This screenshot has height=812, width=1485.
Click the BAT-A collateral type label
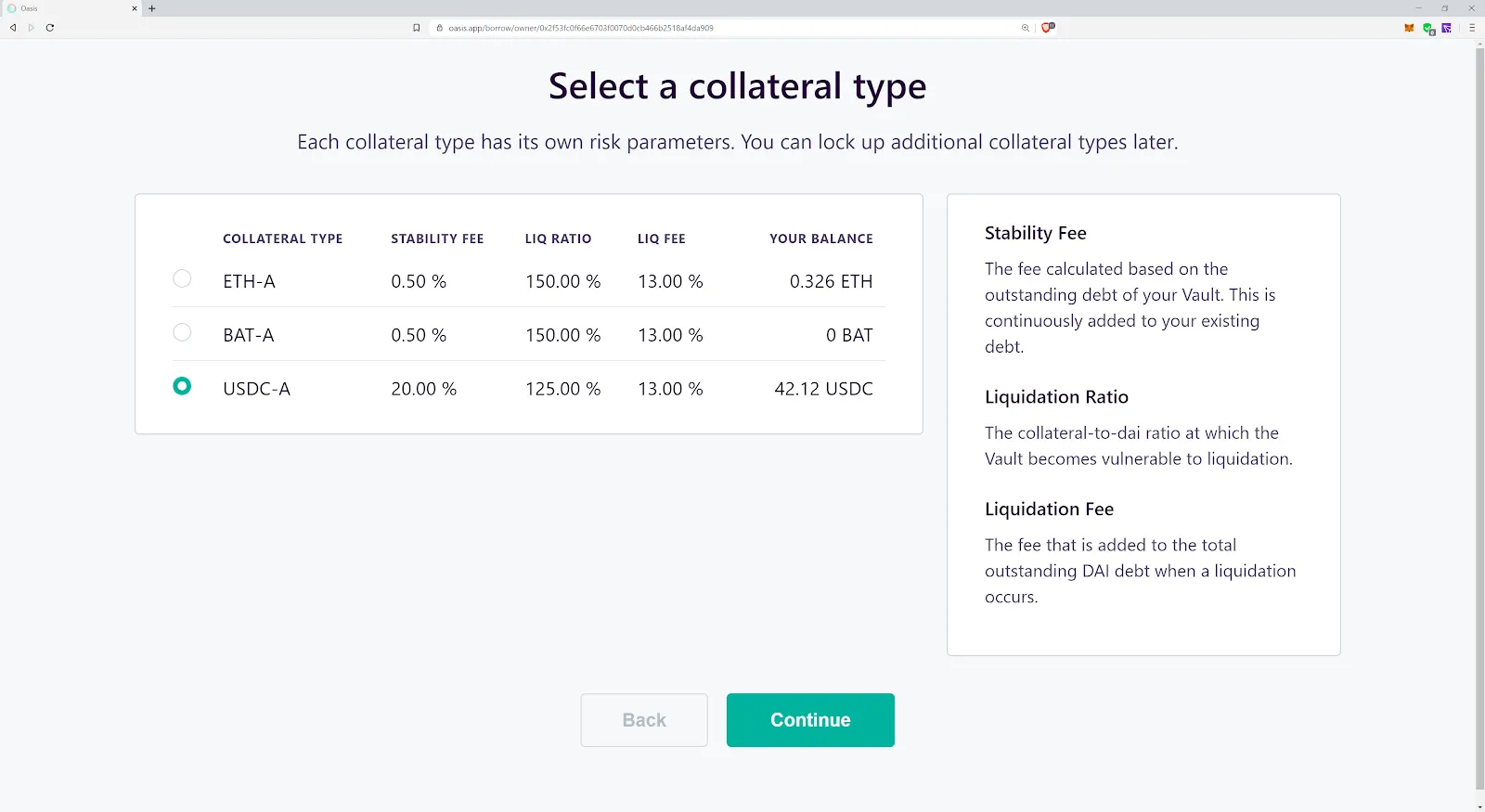248,335
